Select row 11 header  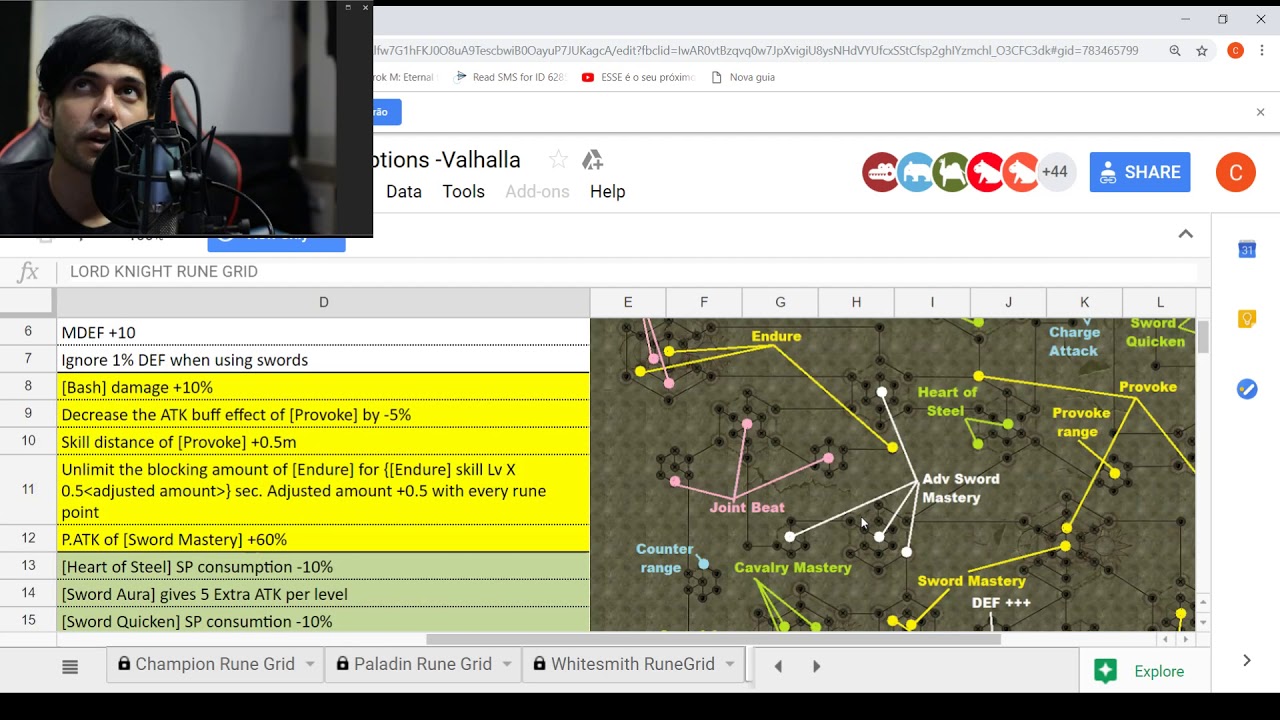(28, 490)
